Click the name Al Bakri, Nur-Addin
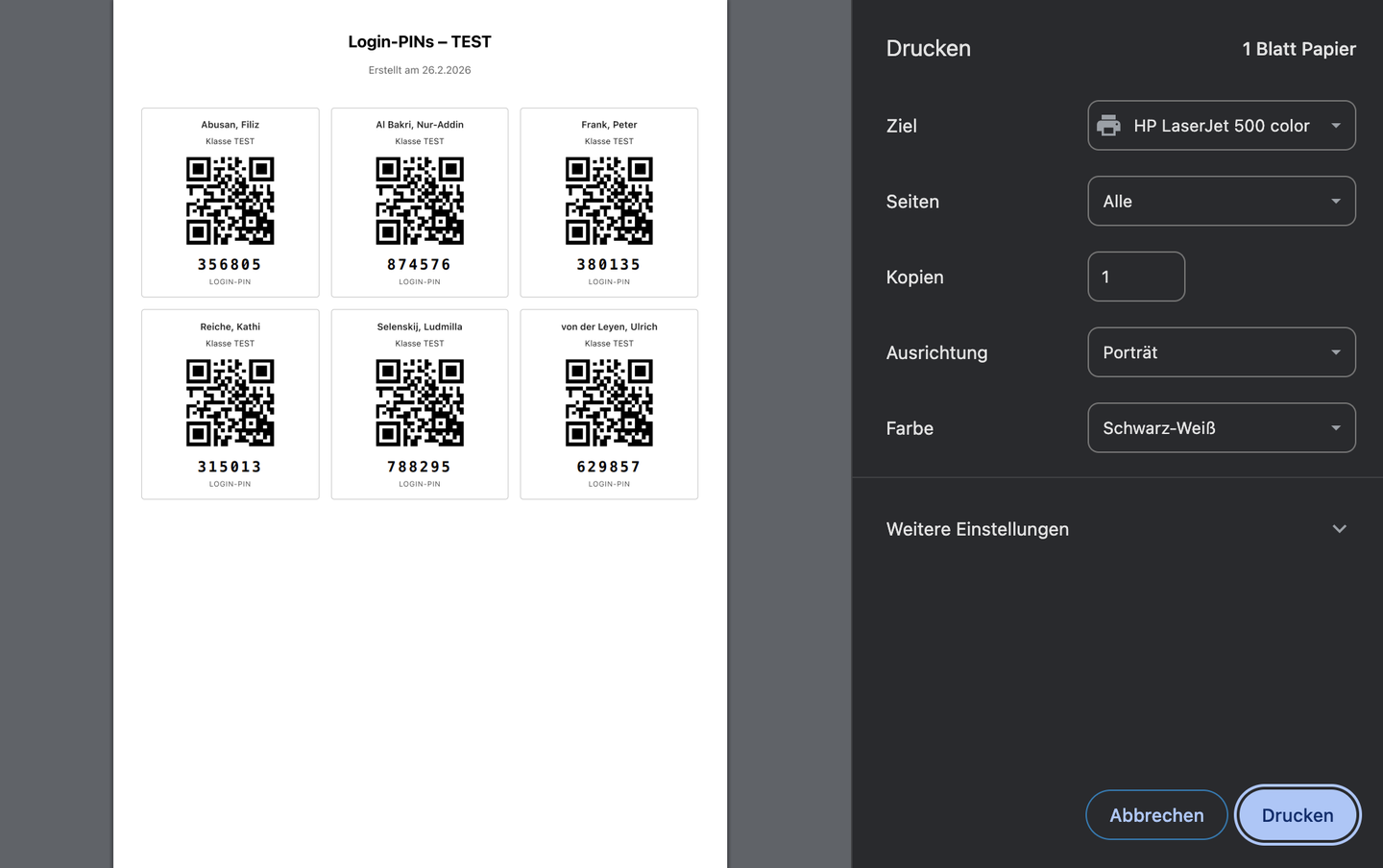 [x=420, y=125]
